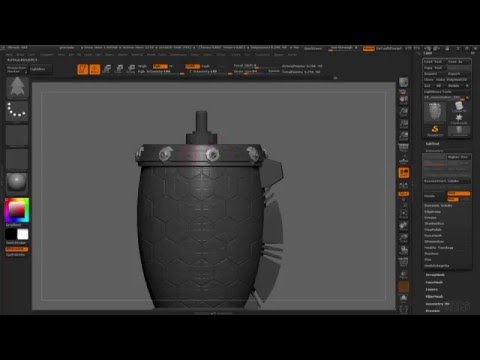Click the Move canvas icon in right shelf
Image resolution: width=480 pixels, height=360 pixels.
click(x=404, y=226)
